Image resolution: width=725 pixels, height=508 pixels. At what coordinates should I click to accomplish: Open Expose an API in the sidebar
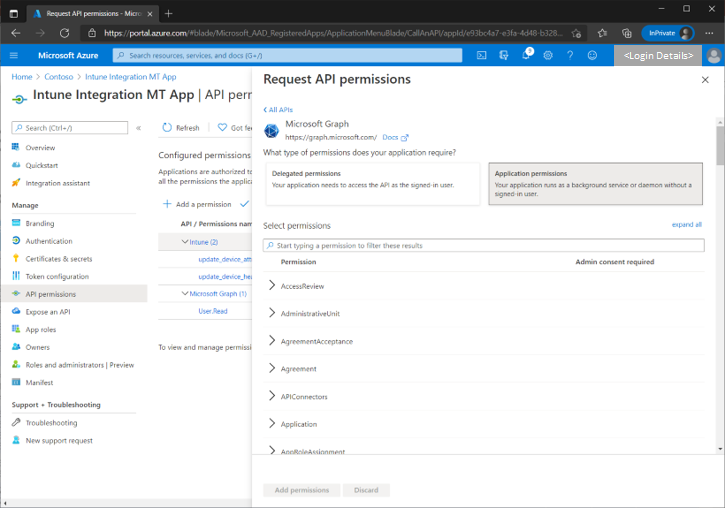pyautogui.click(x=48, y=312)
